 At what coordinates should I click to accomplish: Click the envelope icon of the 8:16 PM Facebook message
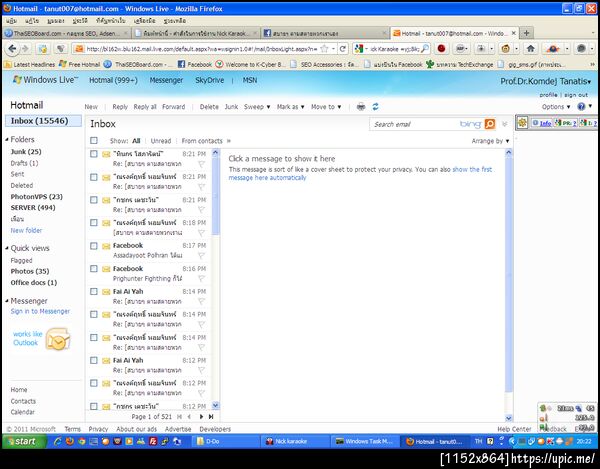(x=106, y=269)
